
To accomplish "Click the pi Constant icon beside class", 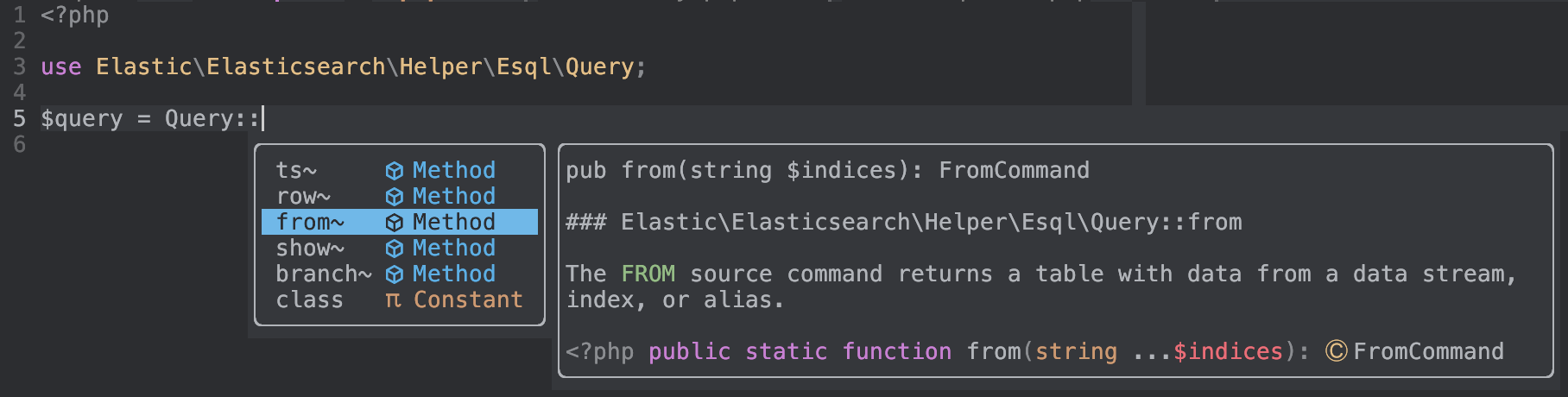I will pos(393,300).
